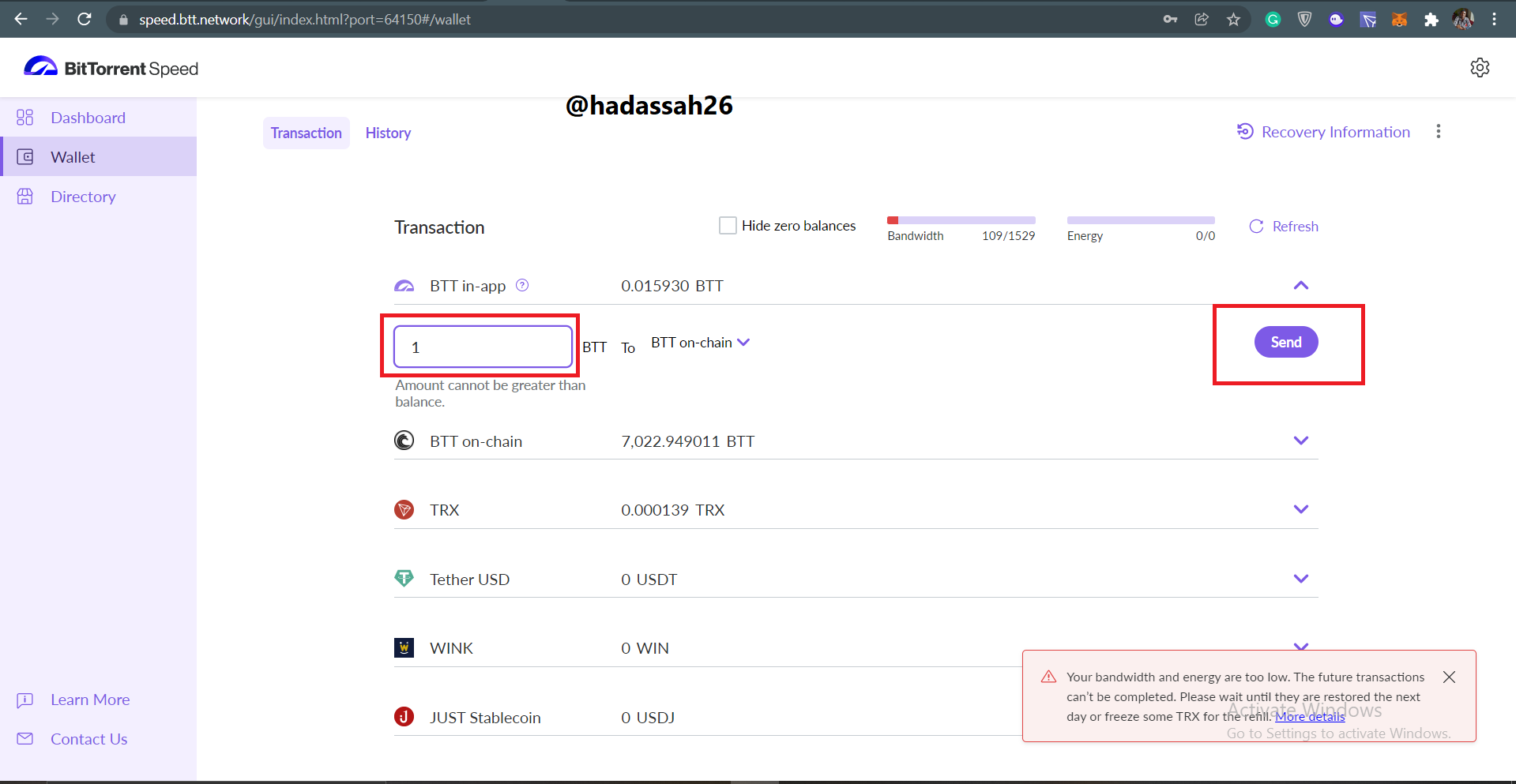
Task: Click the Bandwidth usage bar
Action: pyautogui.click(x=961, y=220)
